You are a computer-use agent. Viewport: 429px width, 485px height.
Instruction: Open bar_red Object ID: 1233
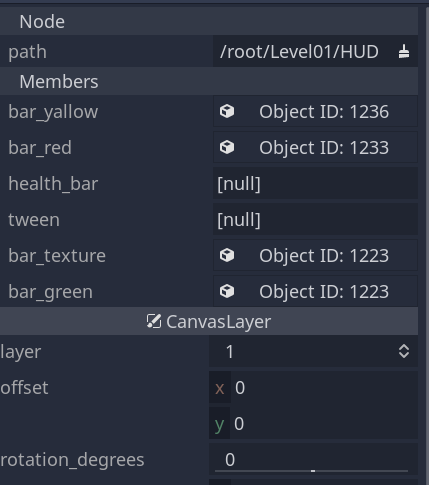[315, 147]
